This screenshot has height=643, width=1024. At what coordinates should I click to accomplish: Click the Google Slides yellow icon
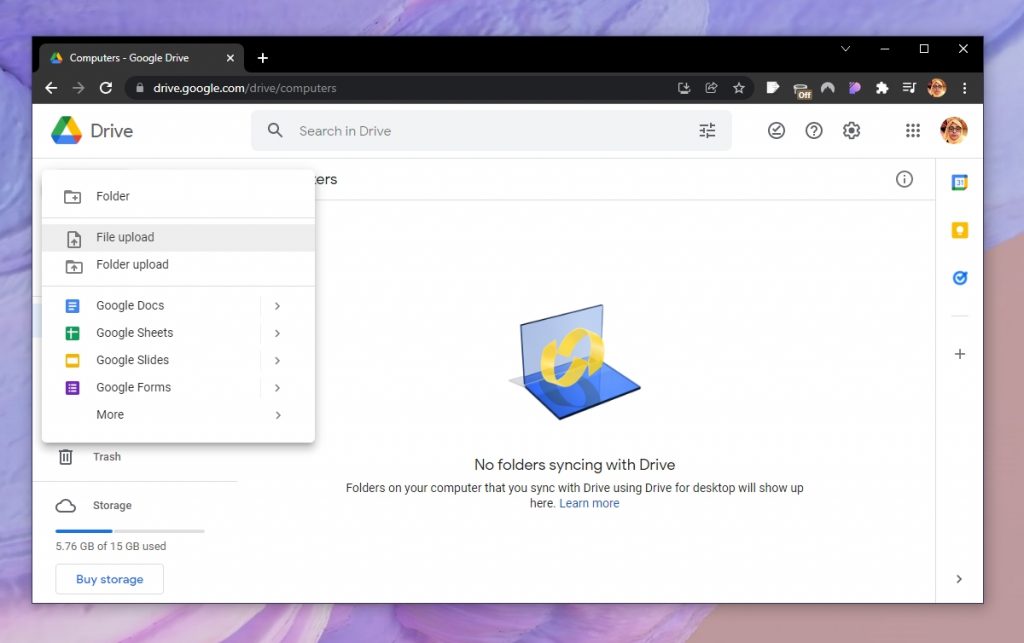pos(72,360)
